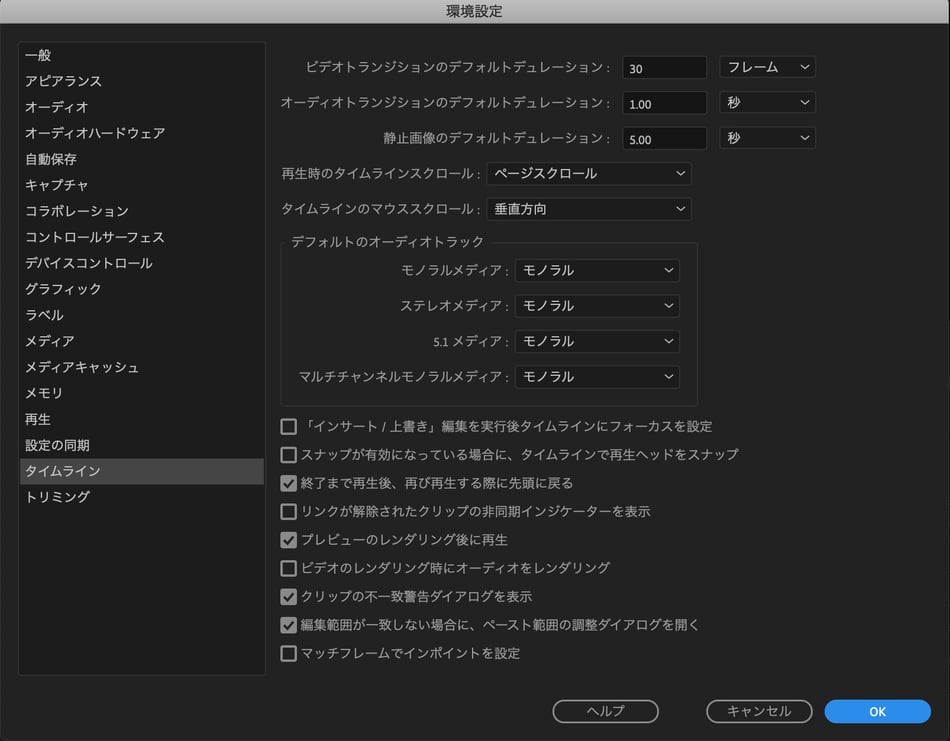Enable the マッチフレームでインポイントを設定 checkbox
The height and width of the screenshot is (741, 950).
point(289,654)
